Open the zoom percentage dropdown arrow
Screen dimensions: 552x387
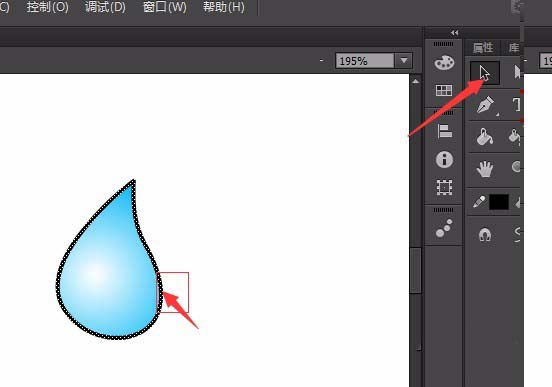(x=404, y=61)
